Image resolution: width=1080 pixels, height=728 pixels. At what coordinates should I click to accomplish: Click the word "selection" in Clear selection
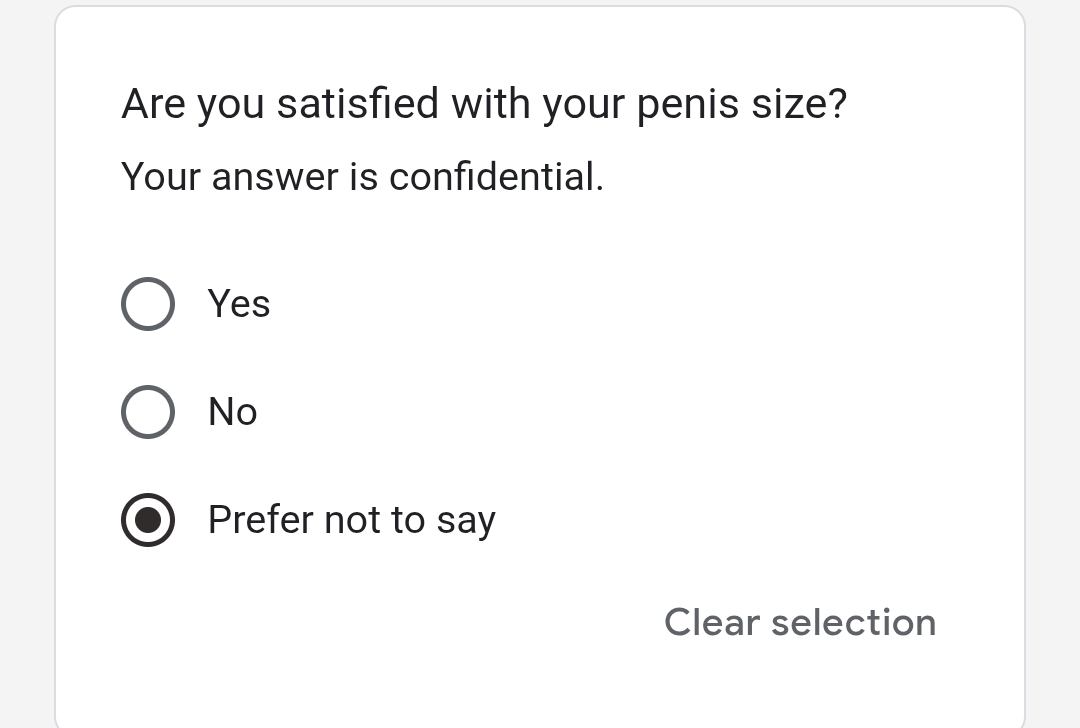[854, 622]
